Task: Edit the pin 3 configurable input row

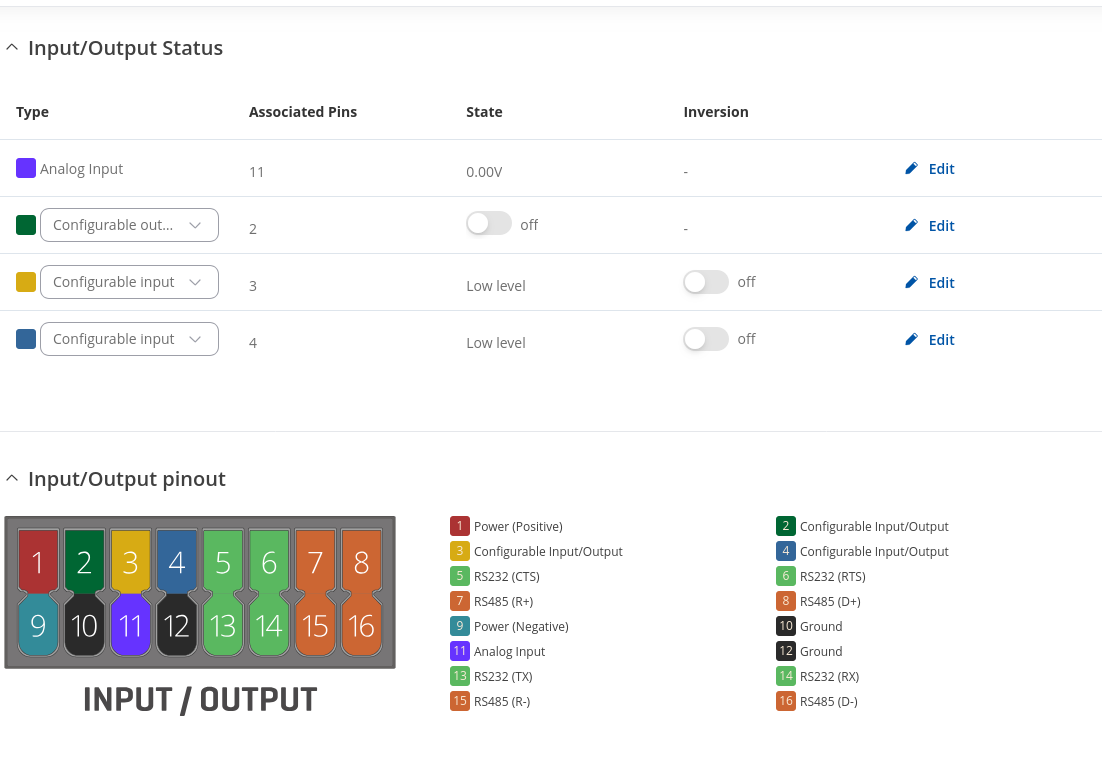Action: click(930, 283)
